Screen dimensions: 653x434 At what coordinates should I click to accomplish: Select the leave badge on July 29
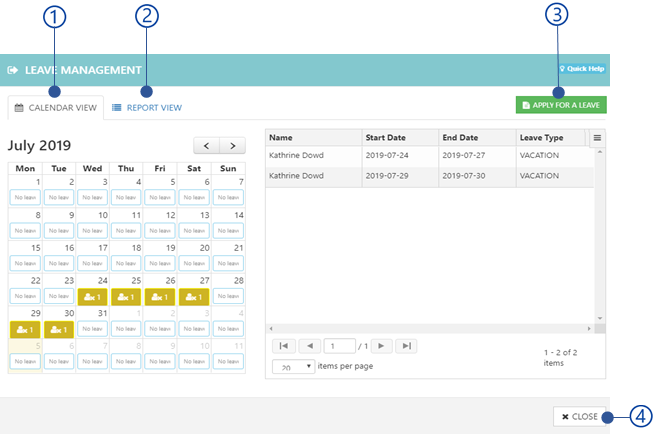25,329
